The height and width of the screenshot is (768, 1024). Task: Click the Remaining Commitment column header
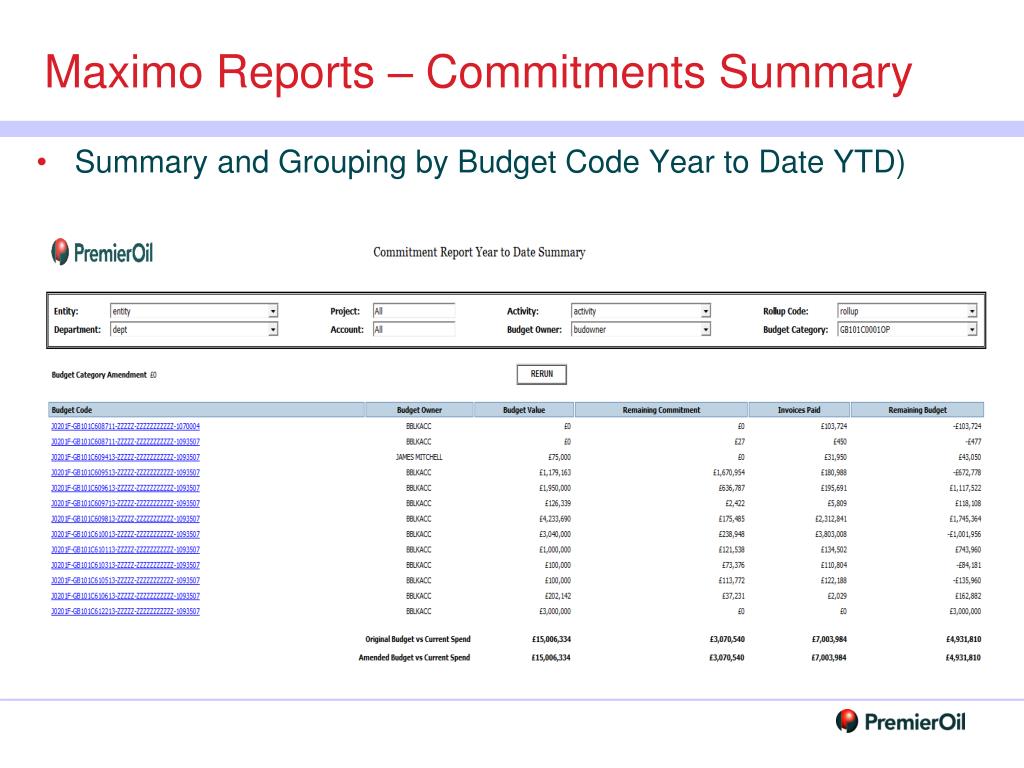click(x=661, y=410)
